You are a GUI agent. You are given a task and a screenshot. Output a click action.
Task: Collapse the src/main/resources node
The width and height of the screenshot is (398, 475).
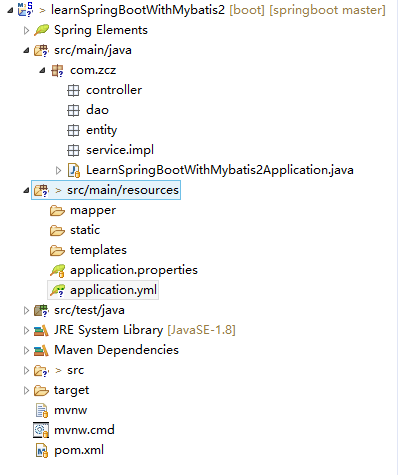click(26, 191)
